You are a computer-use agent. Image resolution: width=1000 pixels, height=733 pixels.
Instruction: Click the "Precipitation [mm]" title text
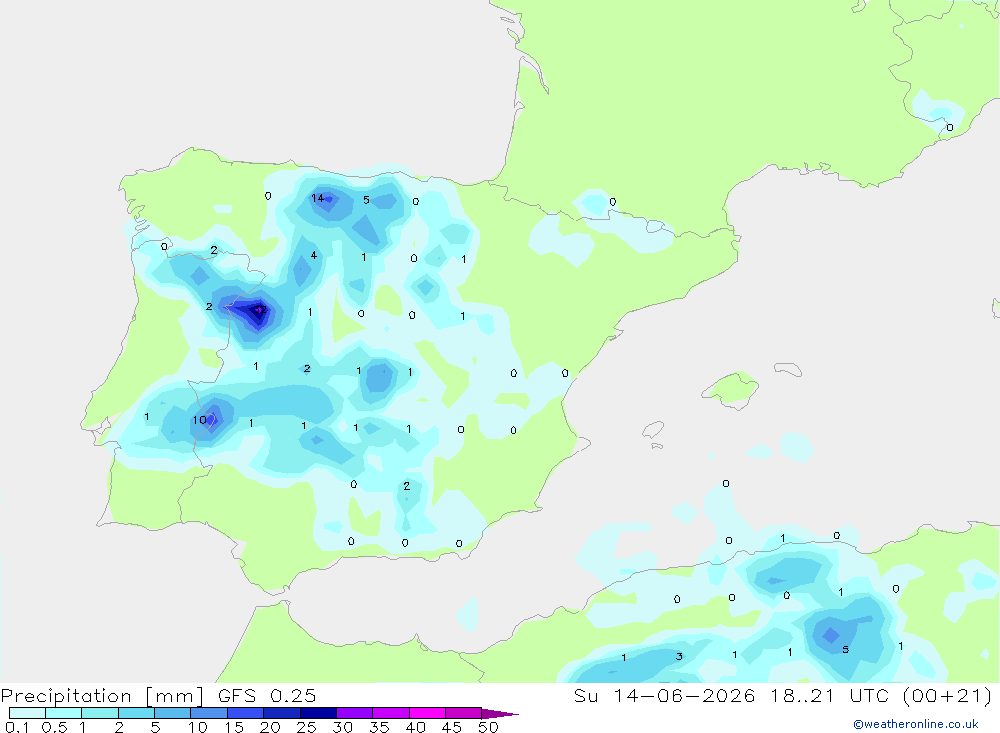[103, 696]
